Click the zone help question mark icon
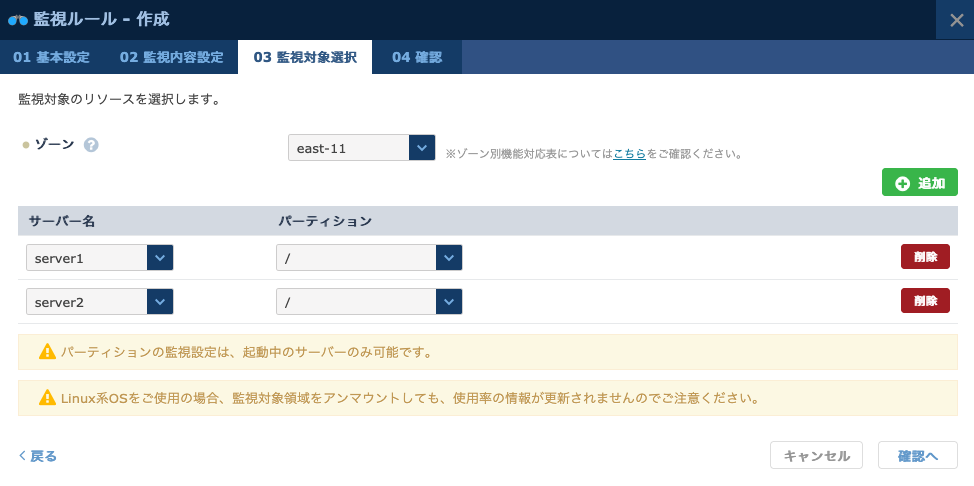Viewport: 974px width, 486px height. (91, 145)
